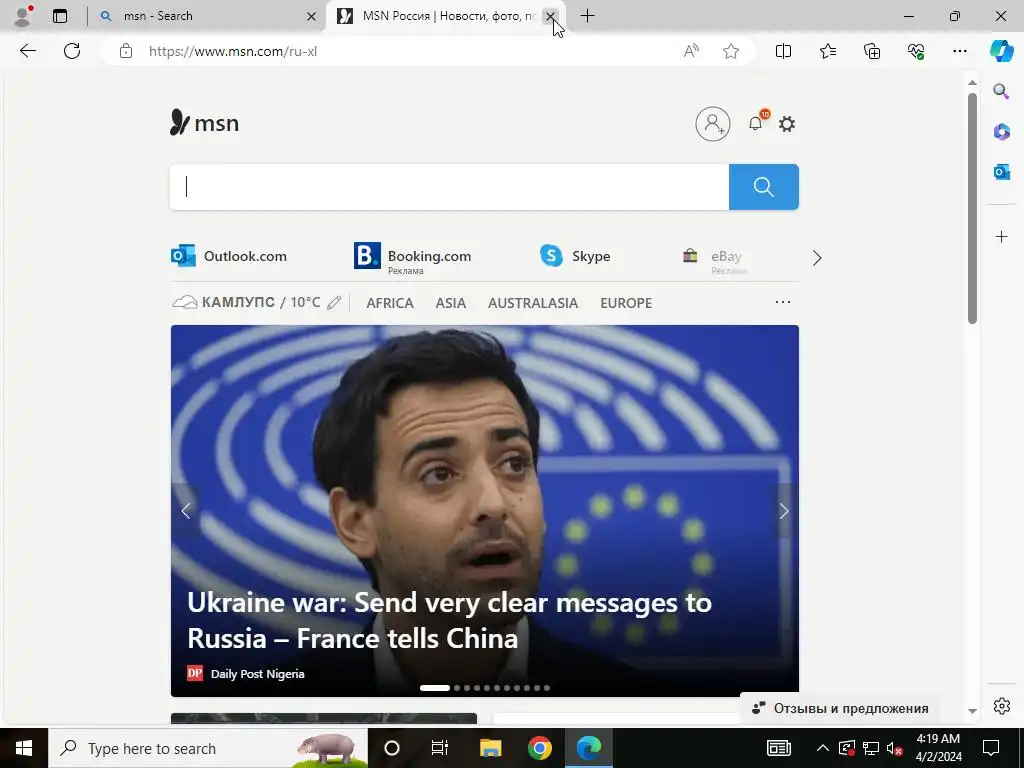Open Browser essentials heart icon
The height and width of the screenshot is (768, 1024).
click(916, 51)
